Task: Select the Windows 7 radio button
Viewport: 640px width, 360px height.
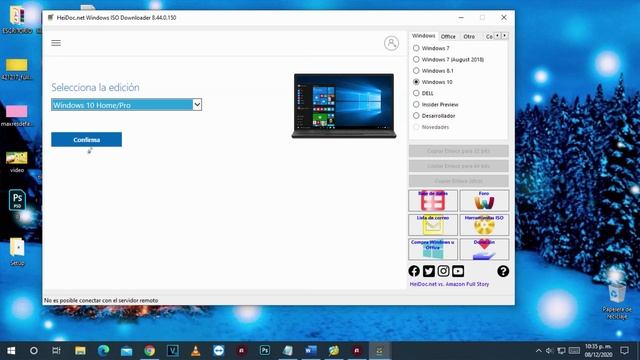Action: pyautogui.click(x=416, y=48)
